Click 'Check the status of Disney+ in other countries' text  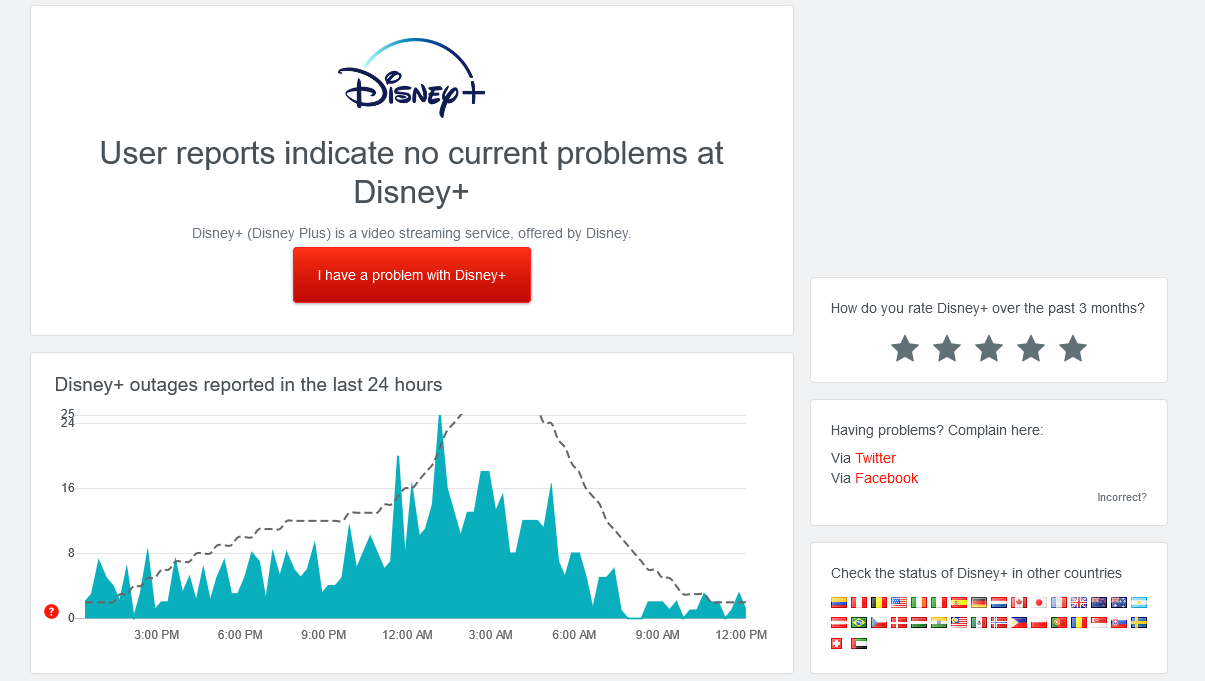[976, 573]
